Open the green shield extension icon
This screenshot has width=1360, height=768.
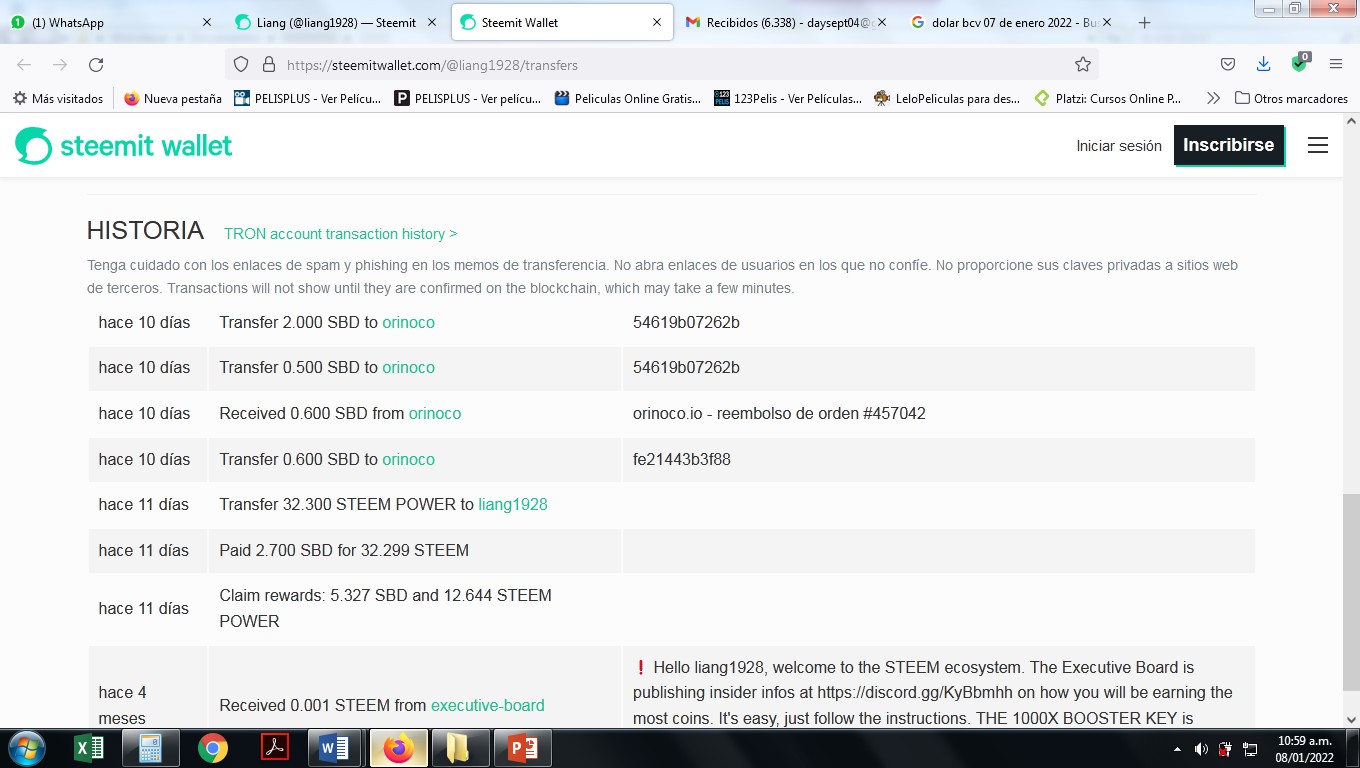[x=1300, y=62]
